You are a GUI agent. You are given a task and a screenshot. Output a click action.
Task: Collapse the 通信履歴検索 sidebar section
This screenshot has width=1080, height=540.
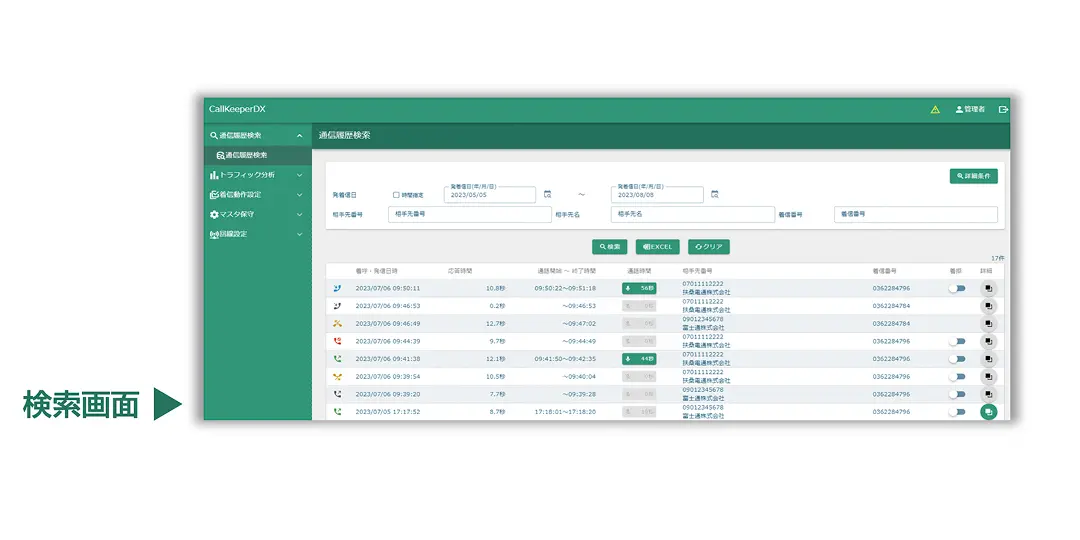pos(299,136)
